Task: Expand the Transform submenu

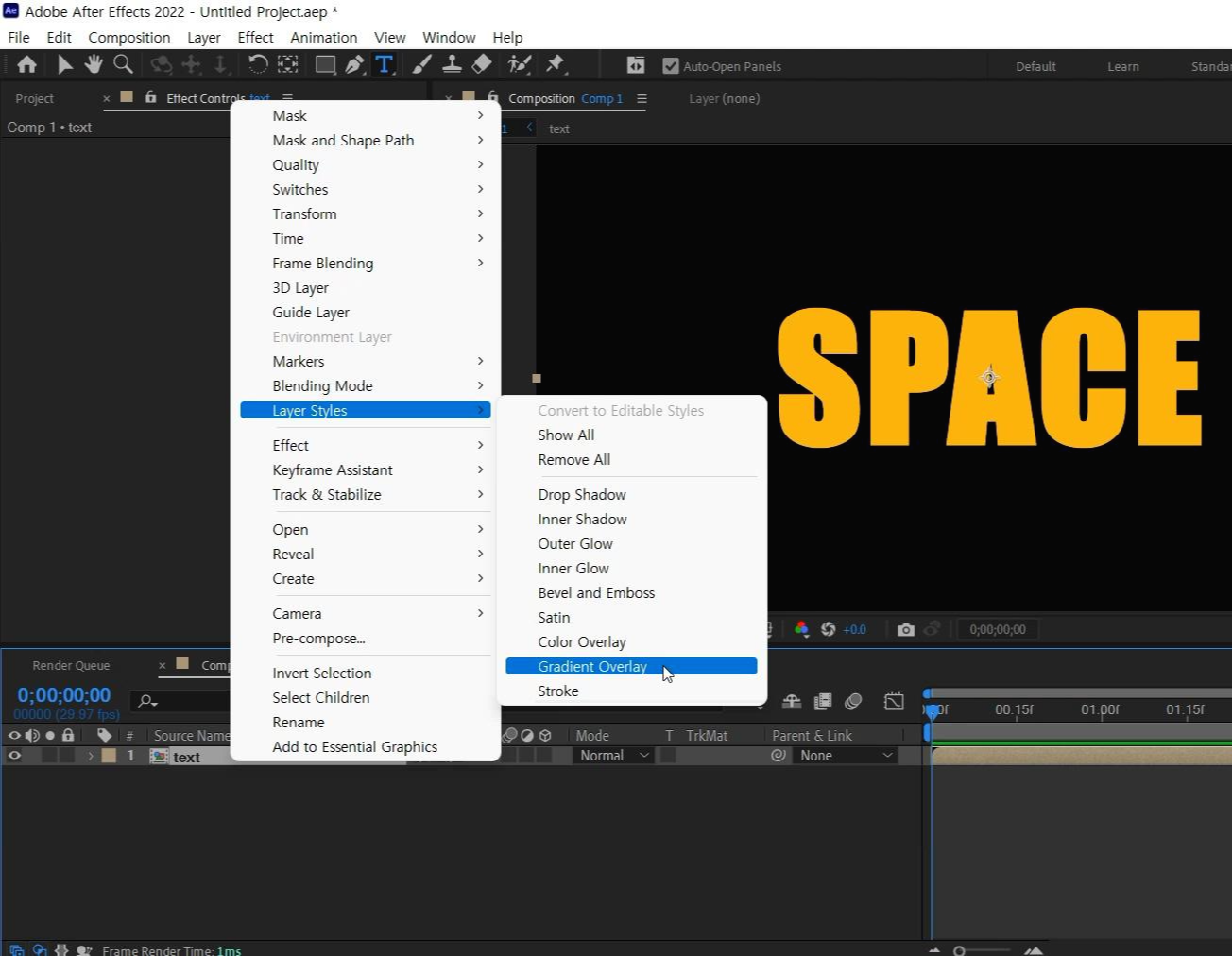Action: [x=366, y=213]
